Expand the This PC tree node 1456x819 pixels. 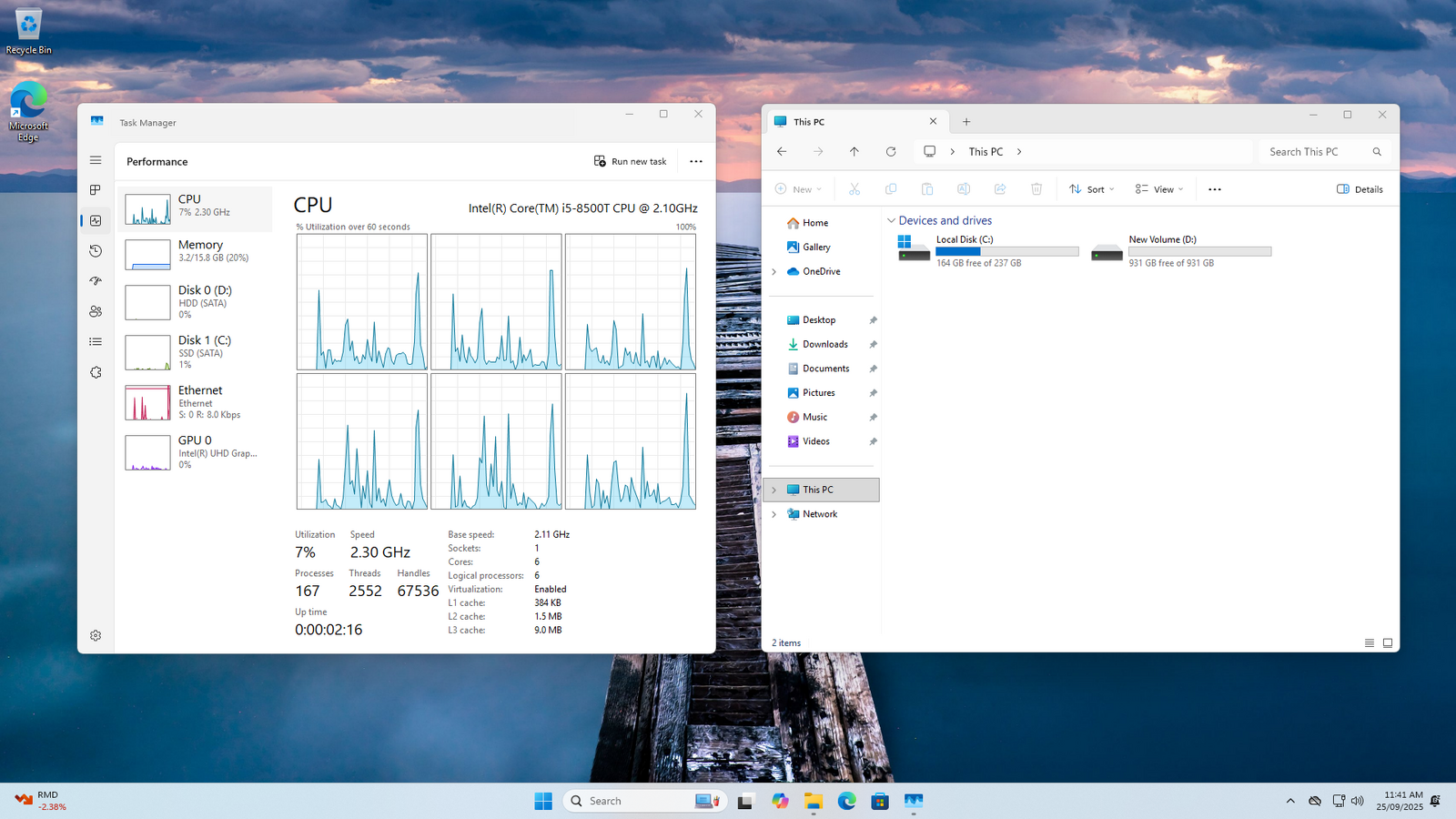coord(774,490)
